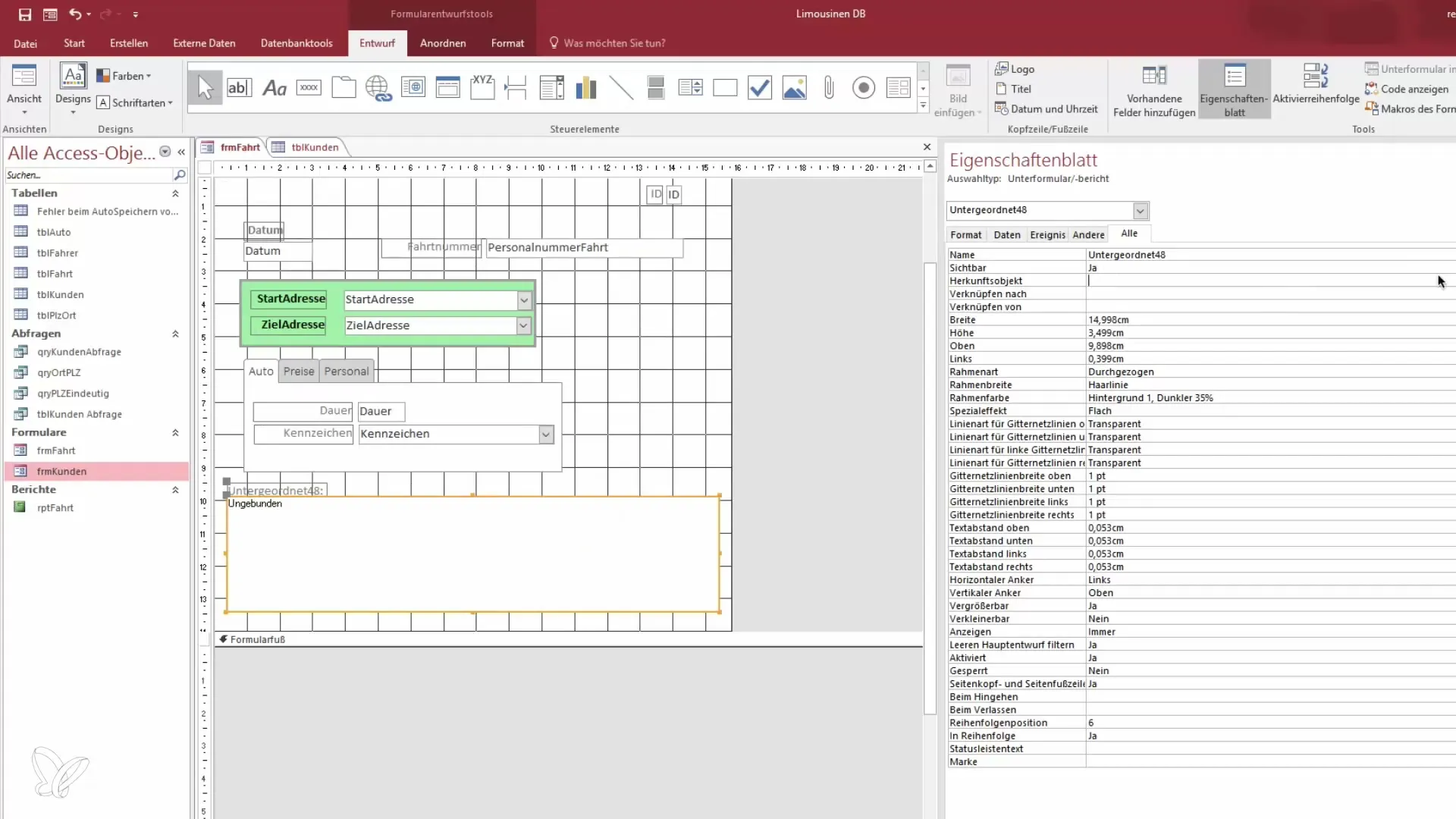Insert Titel into form header

tap(1013, 89)
